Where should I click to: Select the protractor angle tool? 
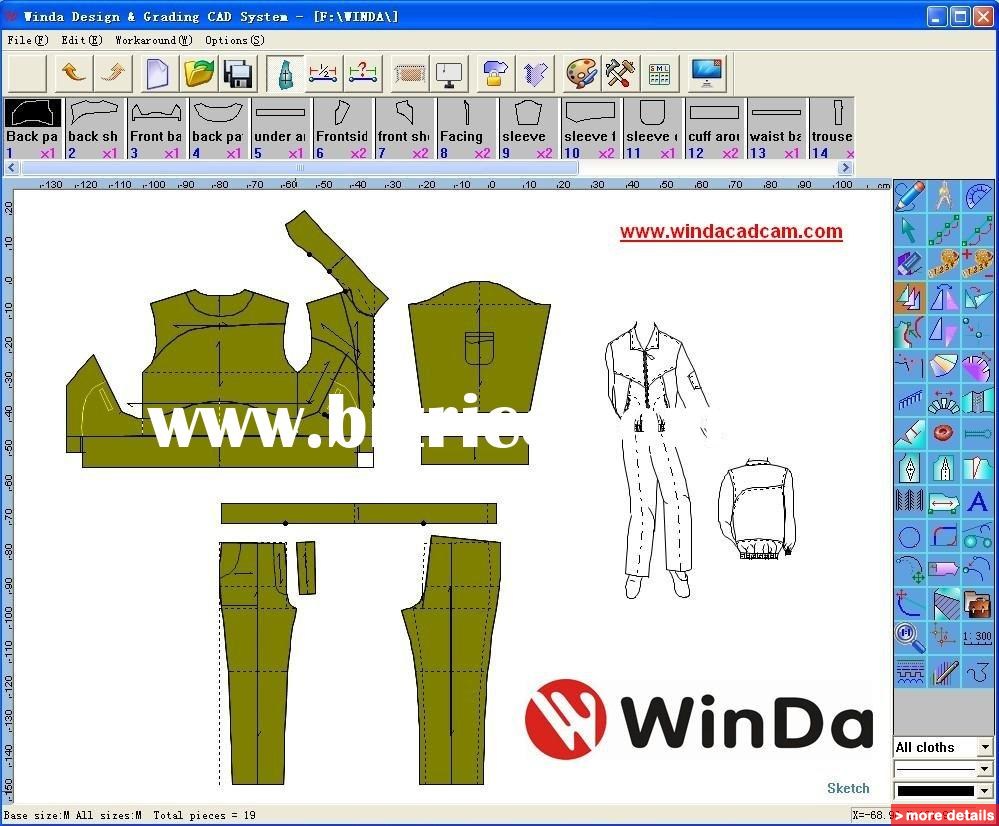(978, 196)
